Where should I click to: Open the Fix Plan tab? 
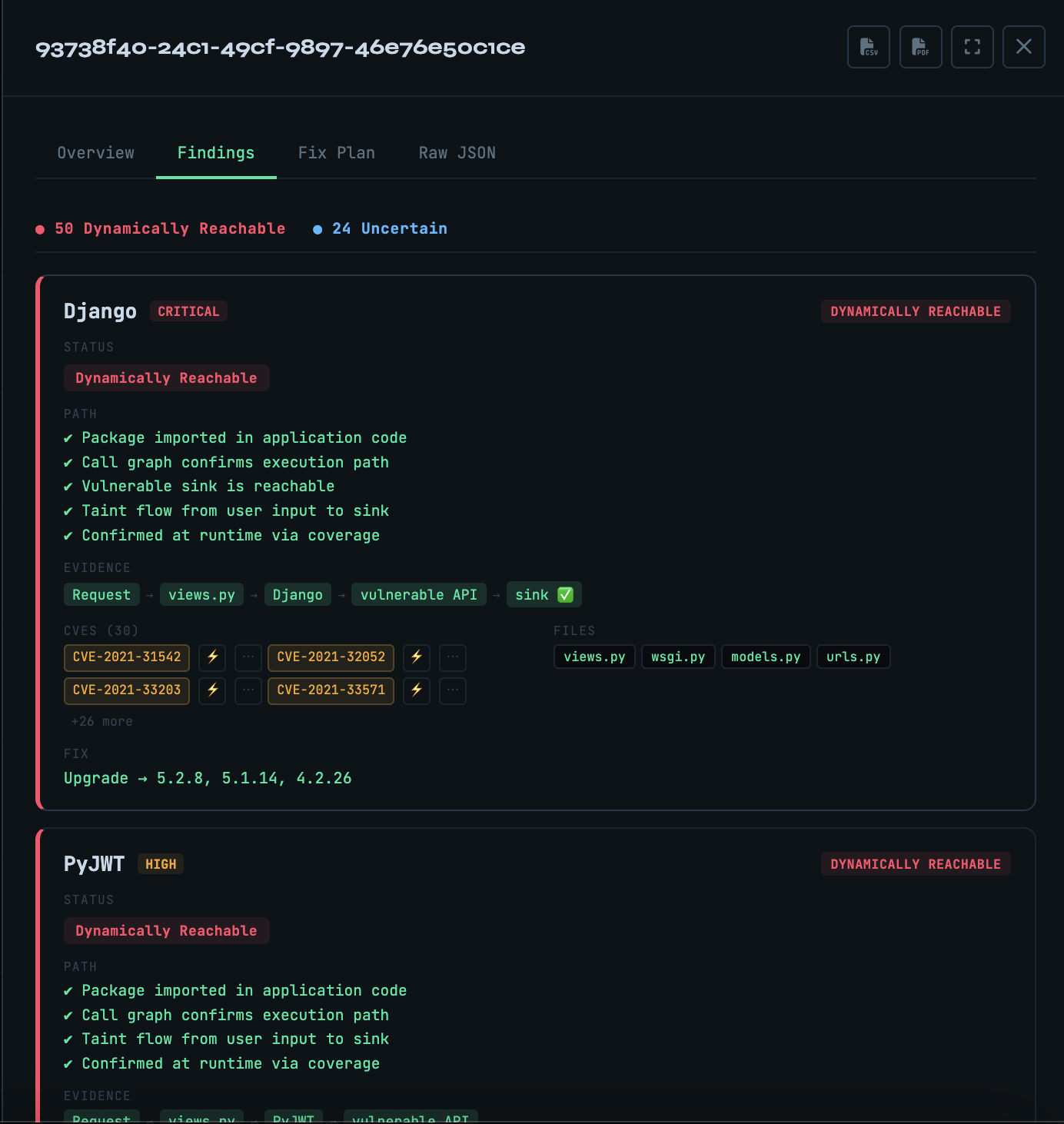tap(337, 153)
